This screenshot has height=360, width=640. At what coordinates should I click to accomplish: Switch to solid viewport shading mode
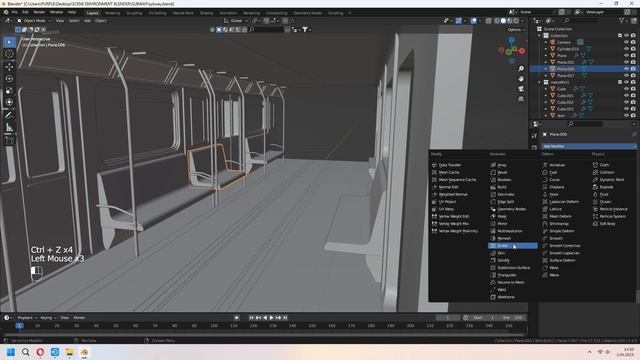point(503,21)
